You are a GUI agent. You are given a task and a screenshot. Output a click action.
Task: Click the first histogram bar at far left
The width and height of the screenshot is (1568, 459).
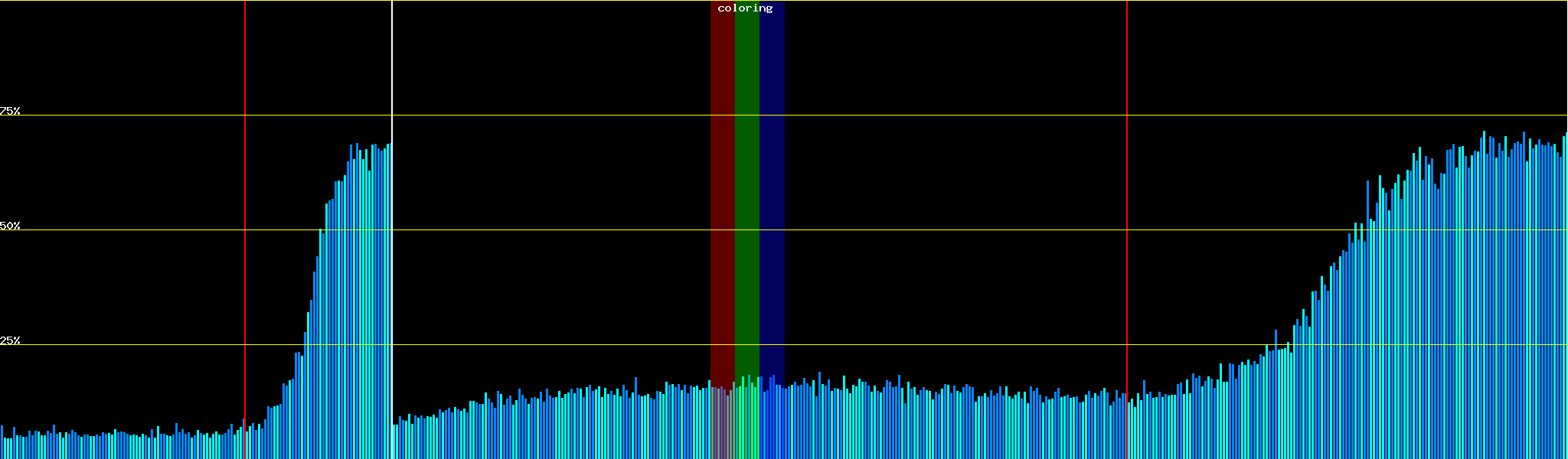point(2,444)
